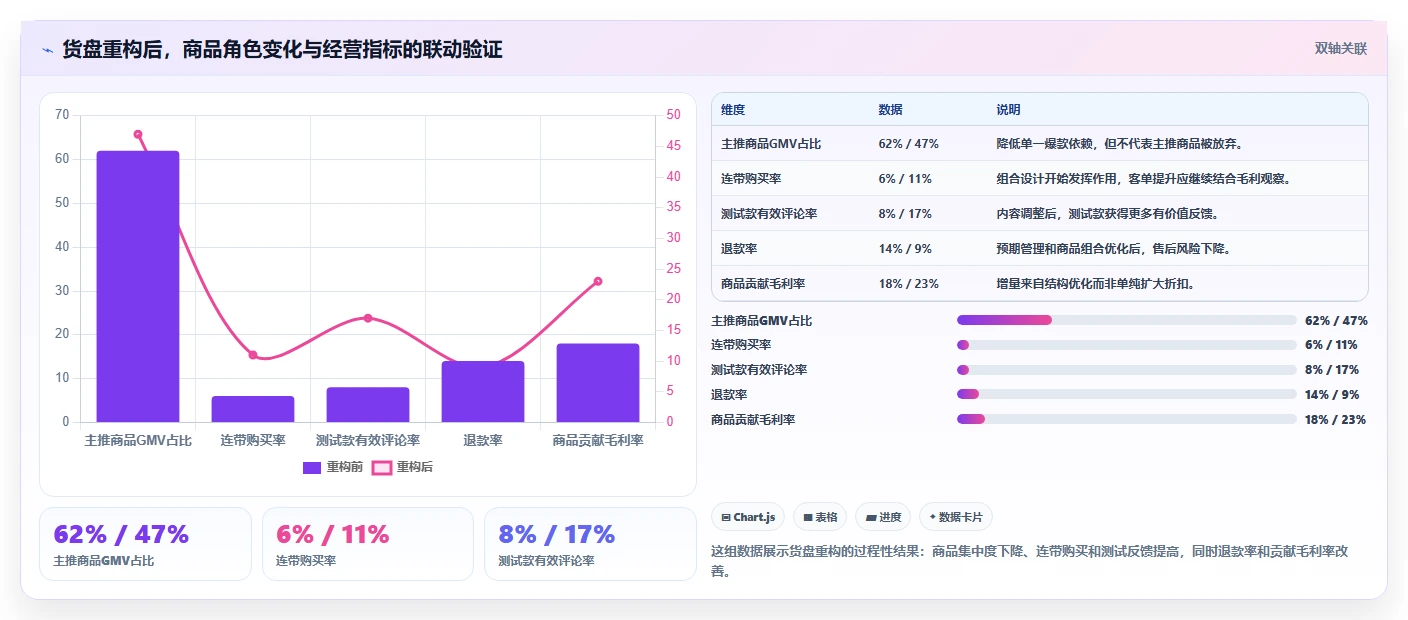Image resolution: width=1408 pixels, height=620 pixels.
Task: Click the 连带购买率 table row label
Action: (753, 179)
